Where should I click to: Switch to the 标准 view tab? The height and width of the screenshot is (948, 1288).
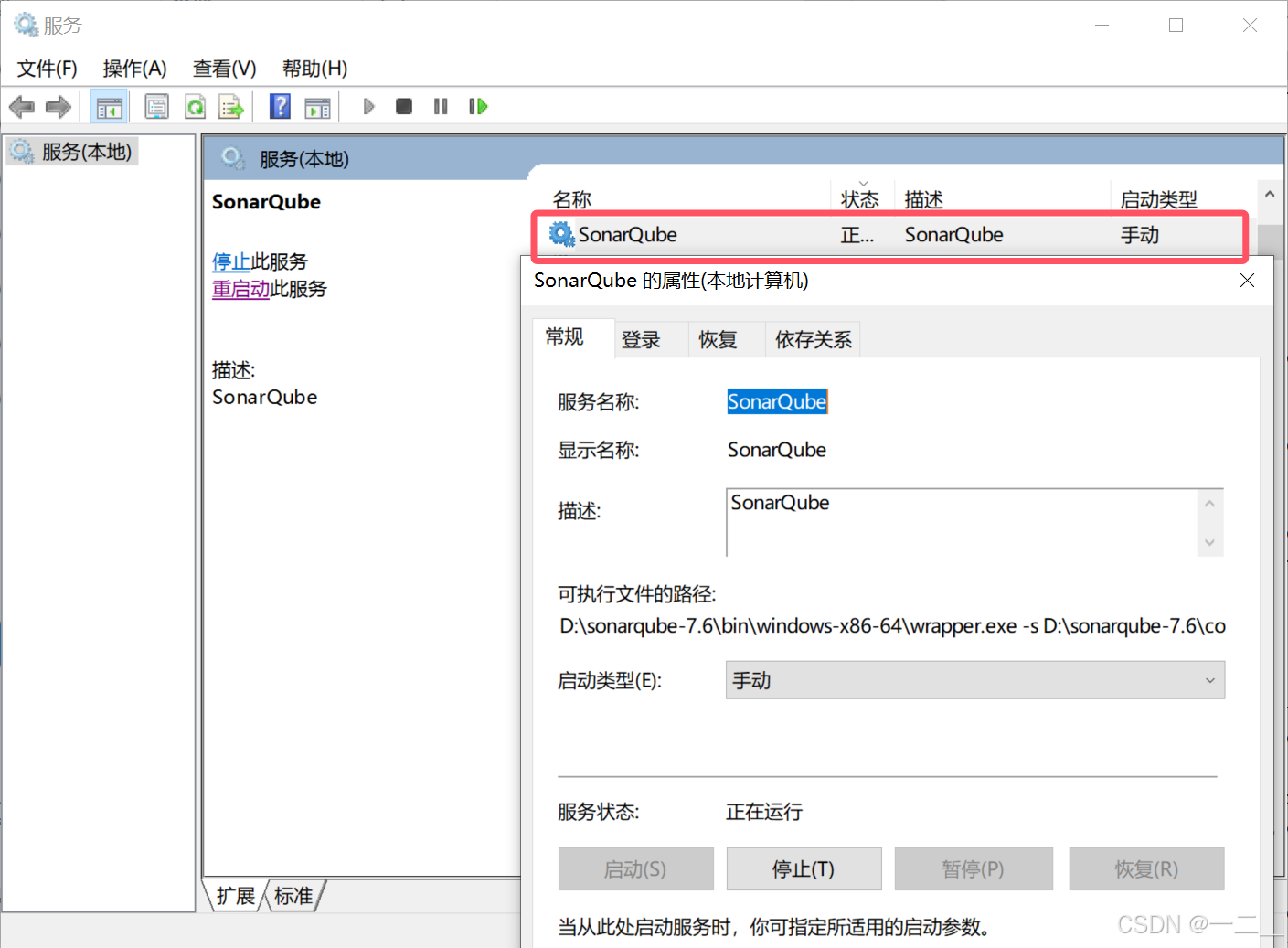click(293, 896)
